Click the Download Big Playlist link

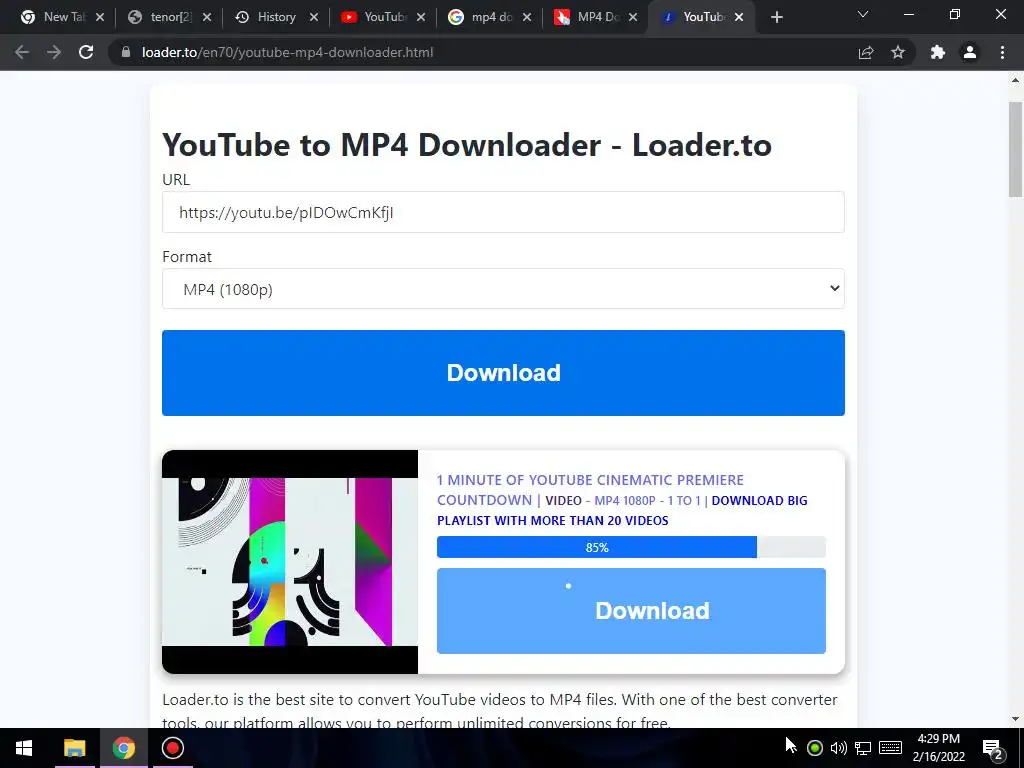tap(622, 510)
